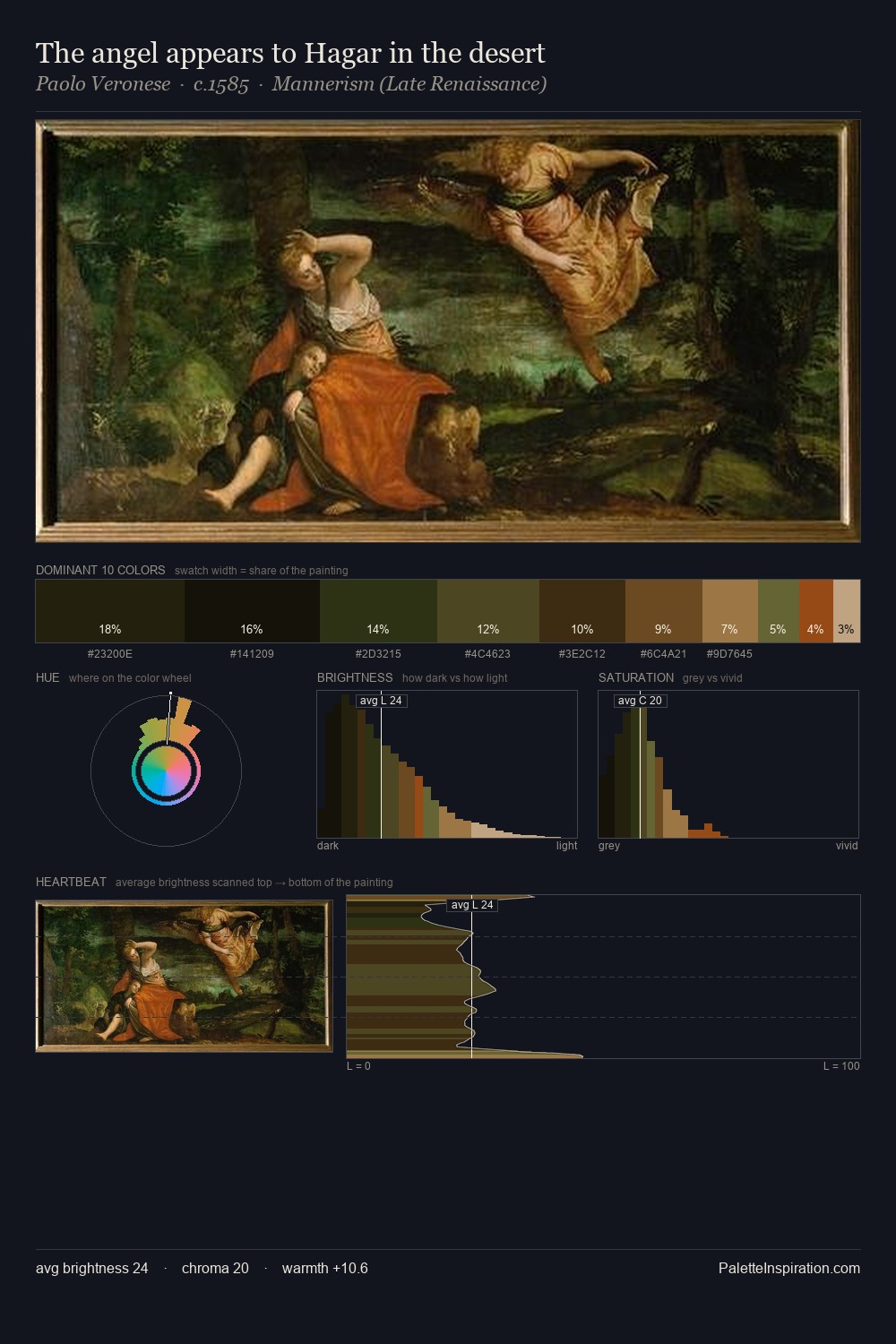
Task: Click the 'light' axis label
Action: (x=566, y=846)
